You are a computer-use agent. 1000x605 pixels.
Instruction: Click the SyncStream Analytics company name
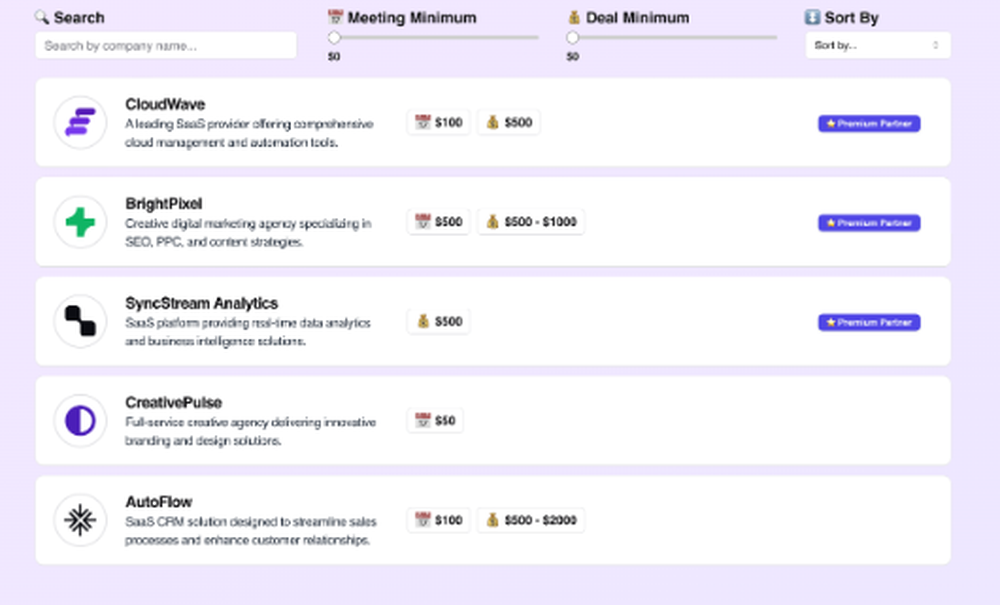pos(203,303)
